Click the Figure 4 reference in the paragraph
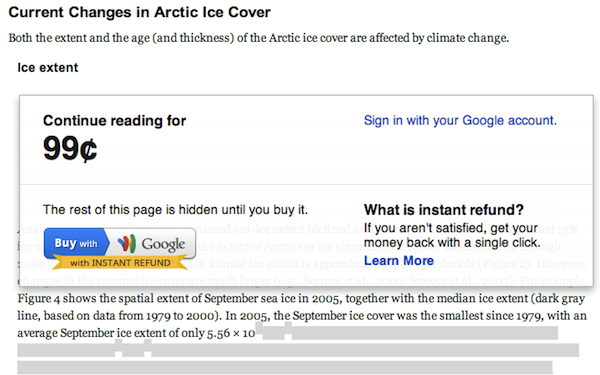The height and width of the screenshot is (375, 600). [x=39, y=298]
